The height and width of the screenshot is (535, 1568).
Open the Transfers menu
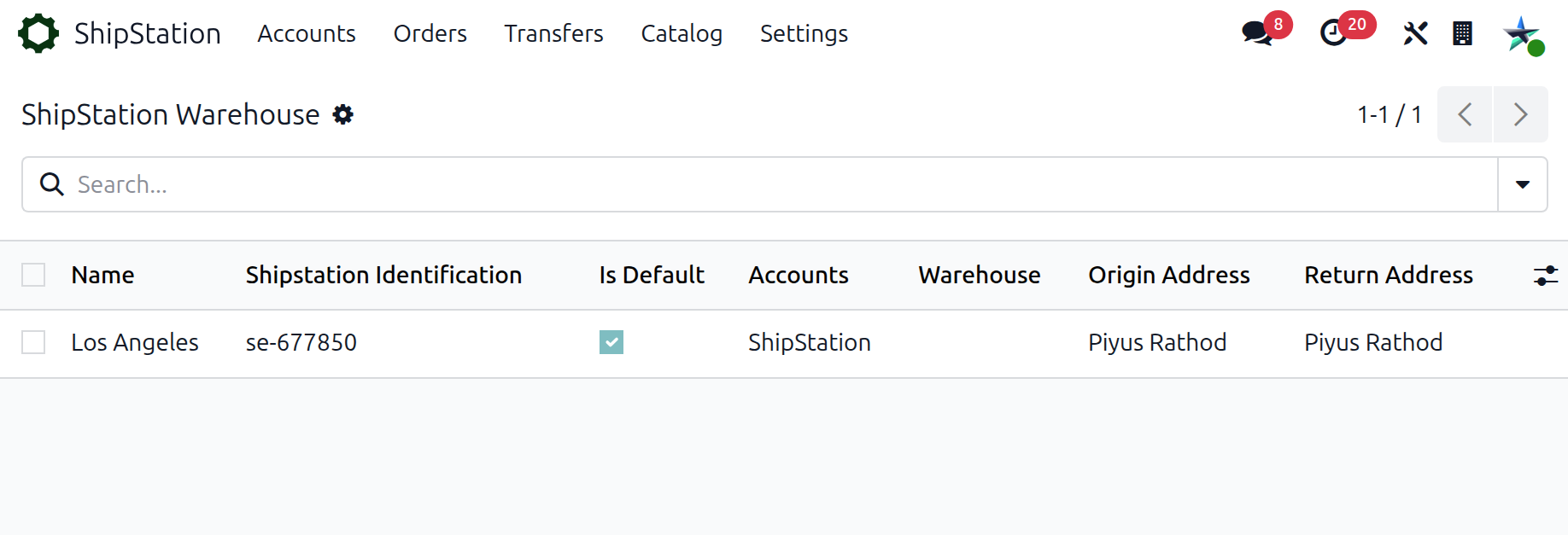553,33
